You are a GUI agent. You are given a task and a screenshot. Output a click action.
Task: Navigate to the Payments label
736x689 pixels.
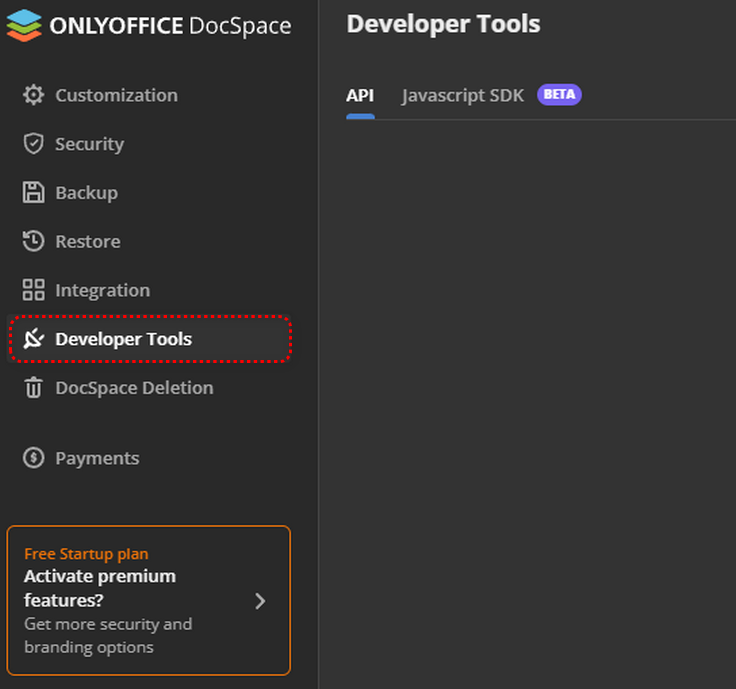97,458
